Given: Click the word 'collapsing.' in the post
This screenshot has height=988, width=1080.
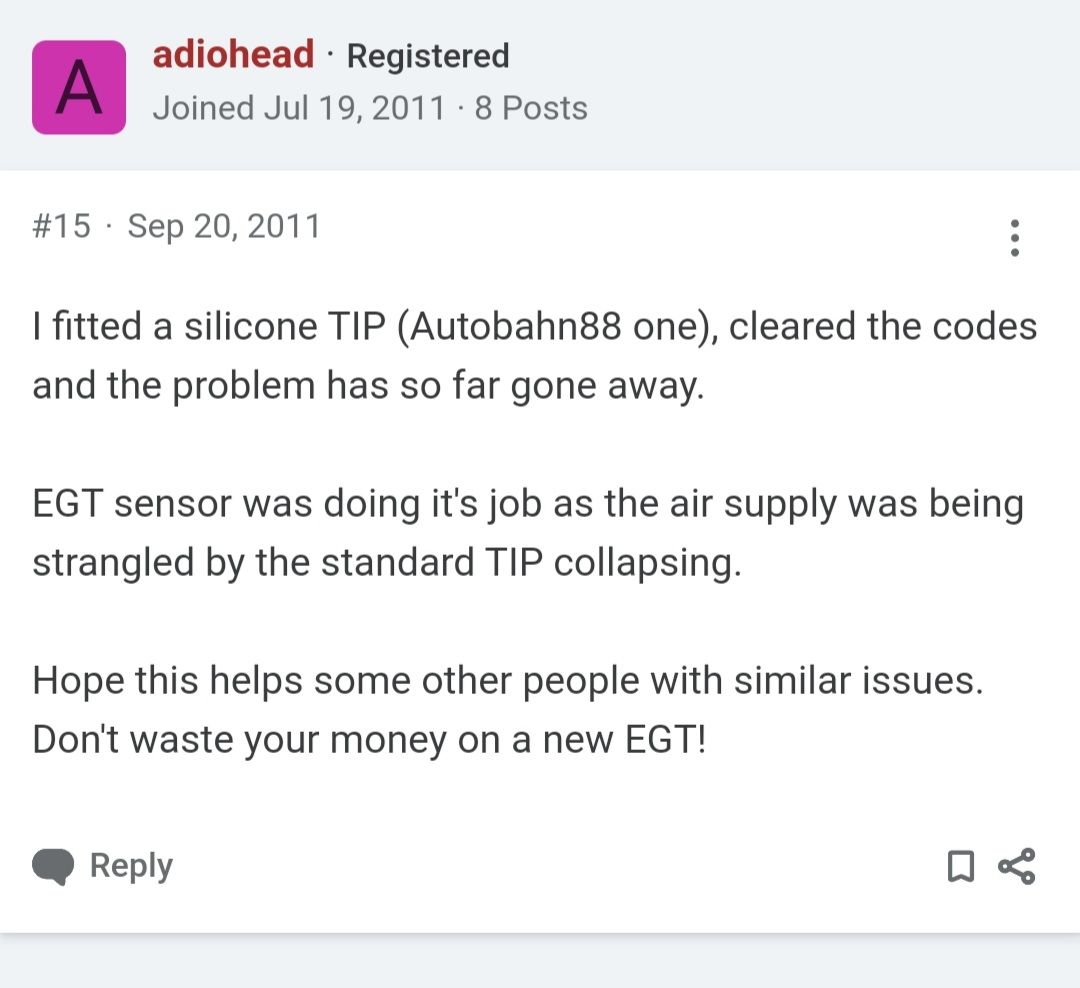Looking at the screenshot, I should [648, 563].
